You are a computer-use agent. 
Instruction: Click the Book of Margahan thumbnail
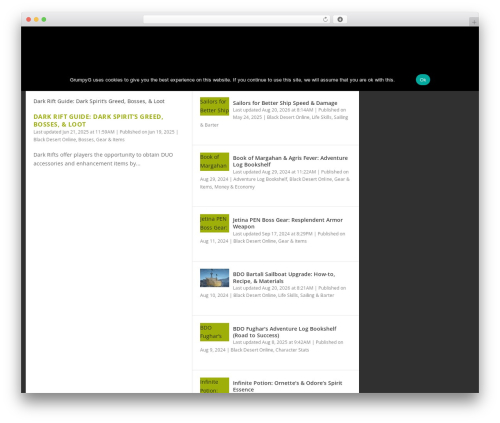[x=214, y=162]
